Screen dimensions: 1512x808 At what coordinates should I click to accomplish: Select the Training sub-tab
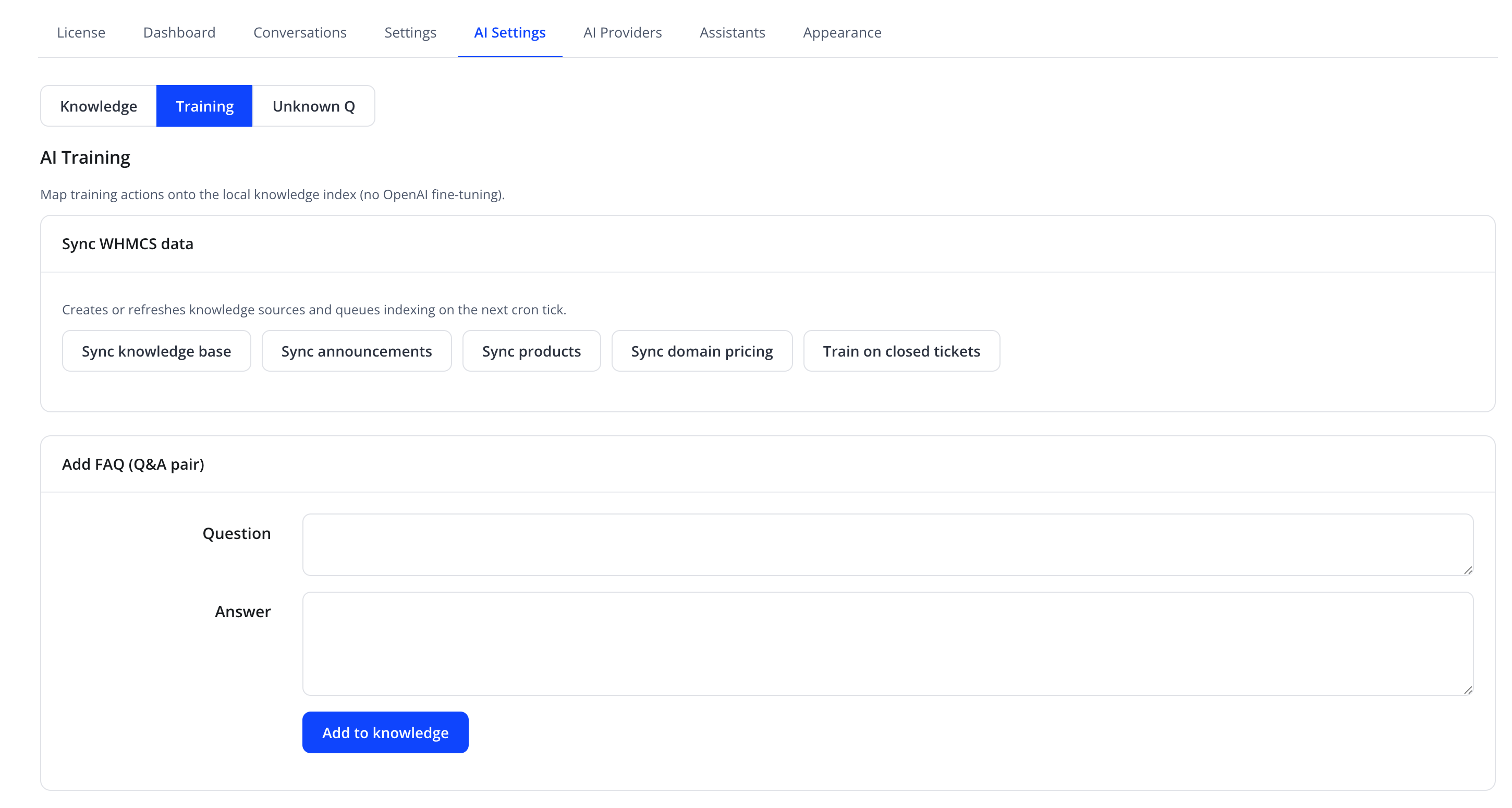tap(204, 106)
